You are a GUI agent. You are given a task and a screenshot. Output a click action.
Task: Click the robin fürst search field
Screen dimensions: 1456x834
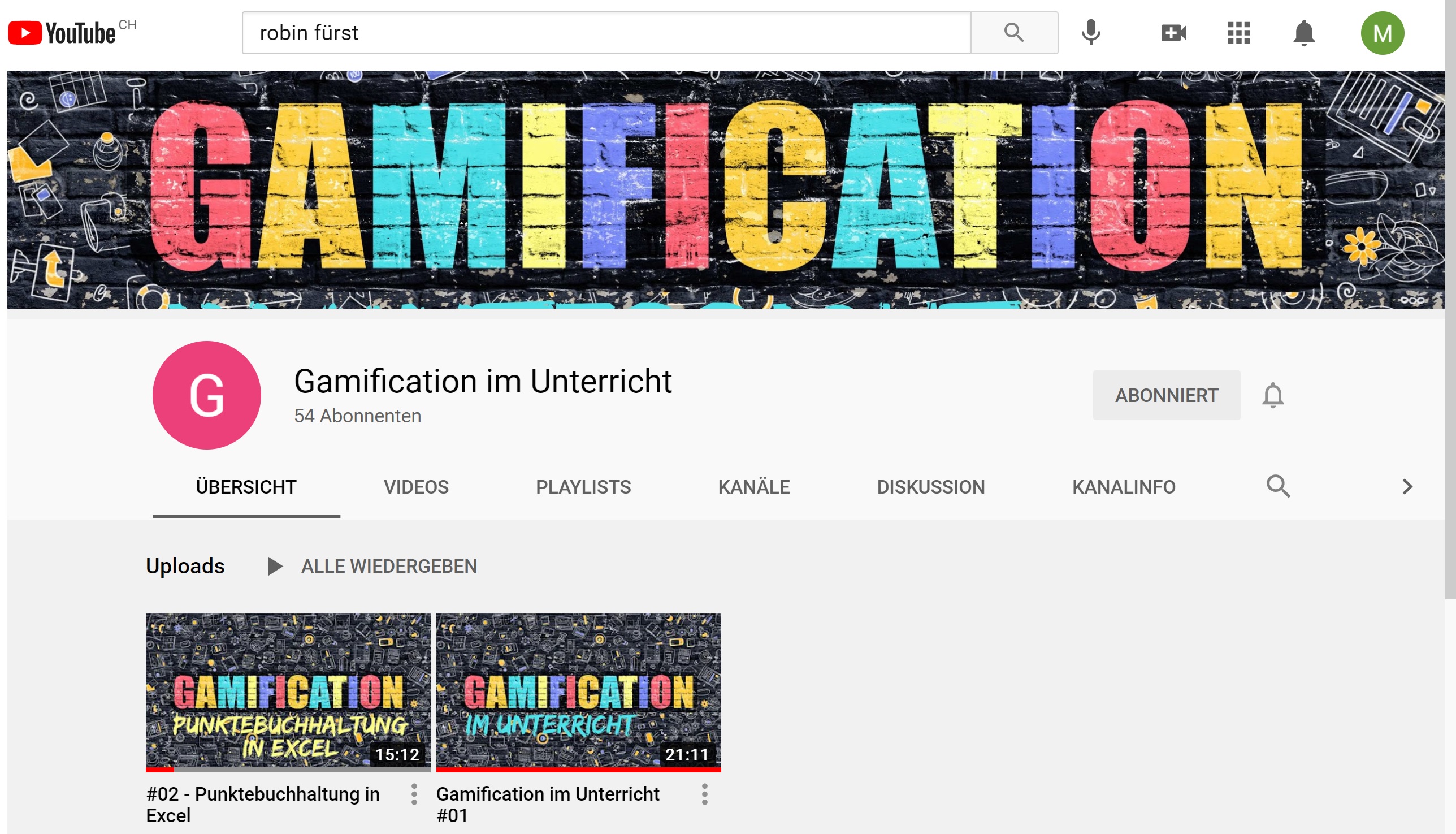[606, 33]
